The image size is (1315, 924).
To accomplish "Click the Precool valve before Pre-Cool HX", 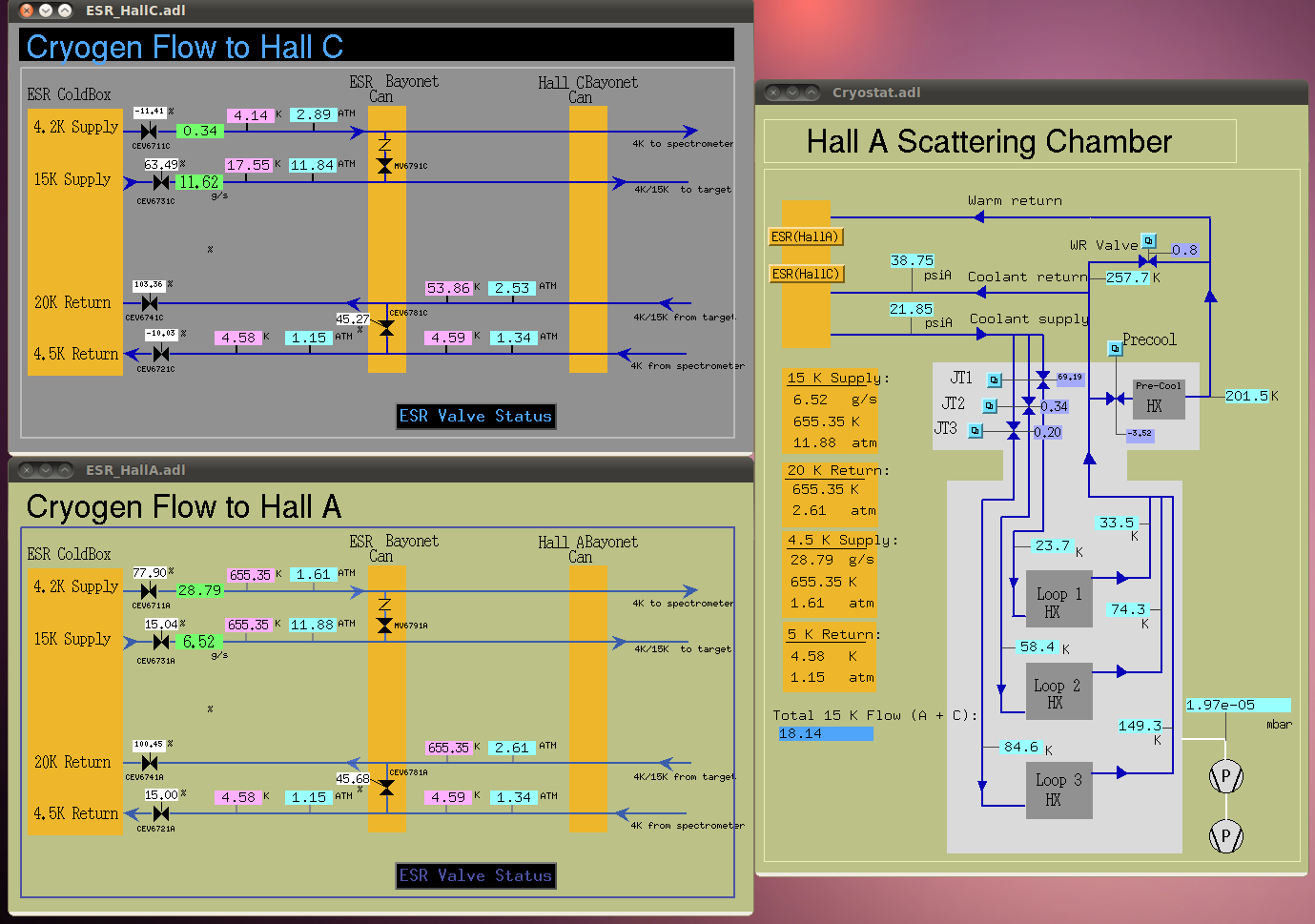I will pyautogui.click(x=1117, y=399).
